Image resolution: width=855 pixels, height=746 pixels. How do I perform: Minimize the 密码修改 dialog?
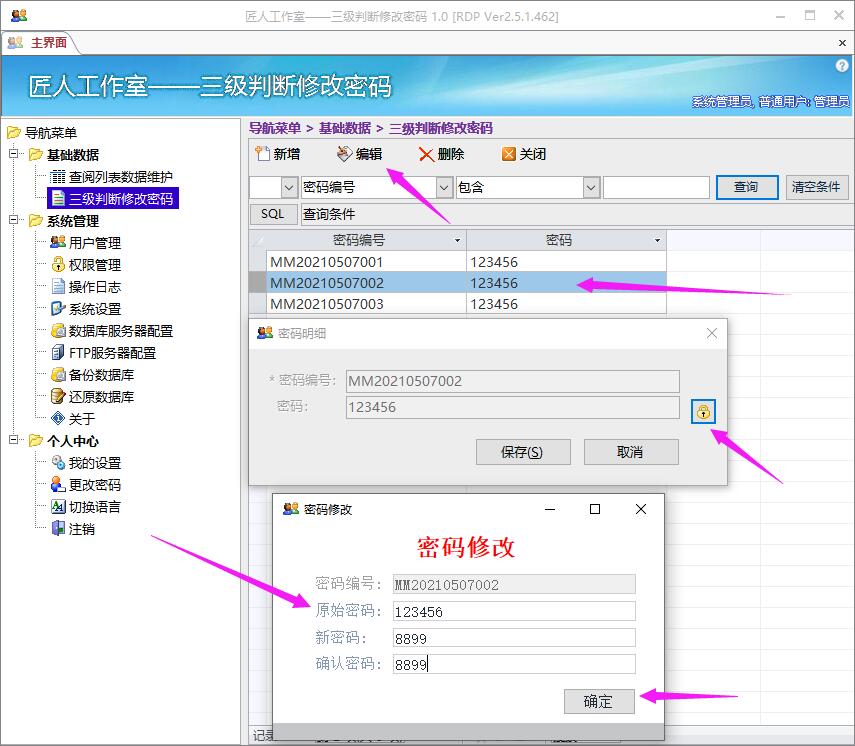(x=550, y=509)
